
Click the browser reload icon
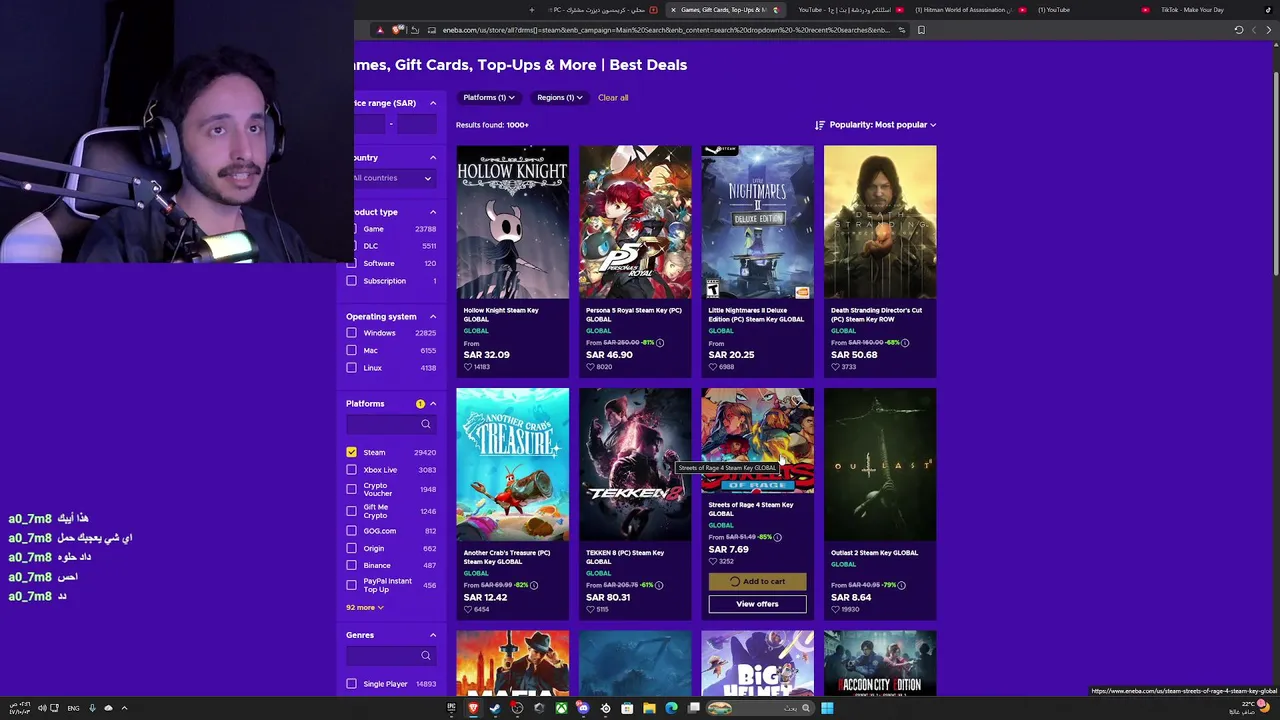pos(1238,30)
